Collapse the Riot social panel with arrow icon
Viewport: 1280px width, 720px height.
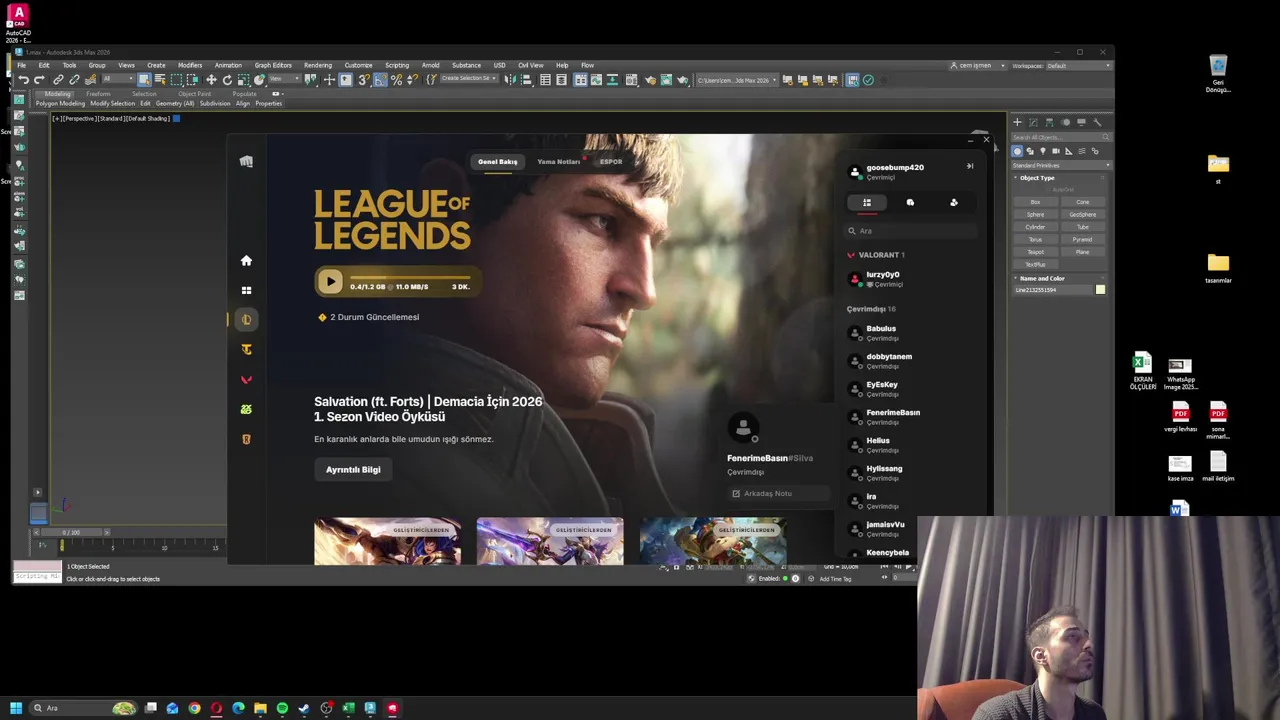click(969, 166)
